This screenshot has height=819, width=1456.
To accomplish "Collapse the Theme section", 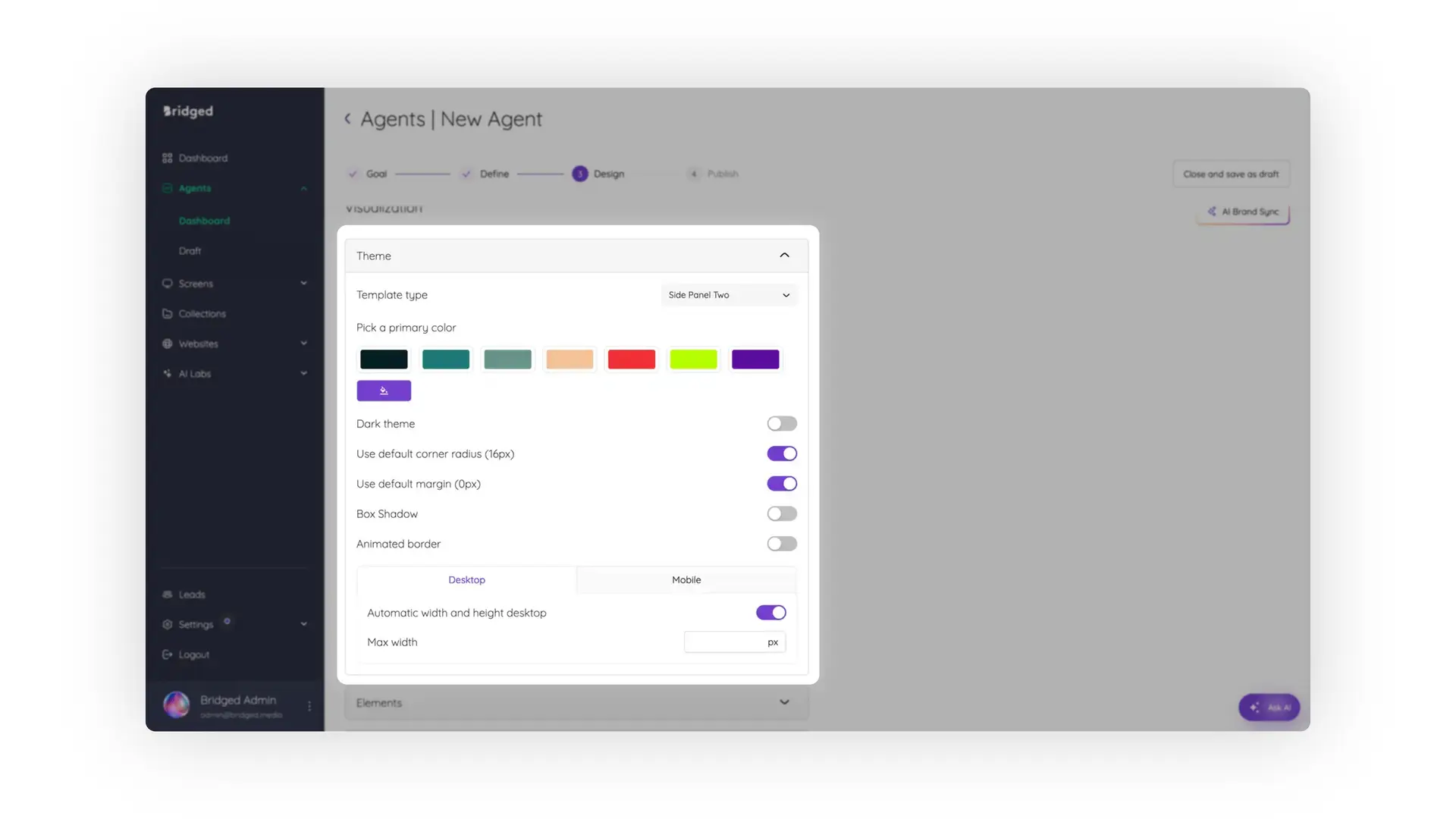I will [x=785, y=255].
